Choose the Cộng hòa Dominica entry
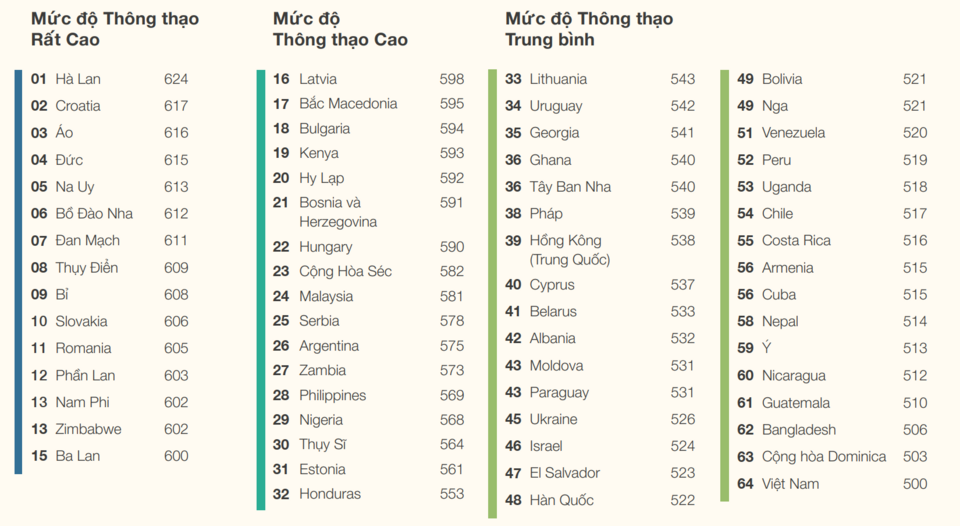The height and width of the screenshot is (526, 960). [823, 457]
